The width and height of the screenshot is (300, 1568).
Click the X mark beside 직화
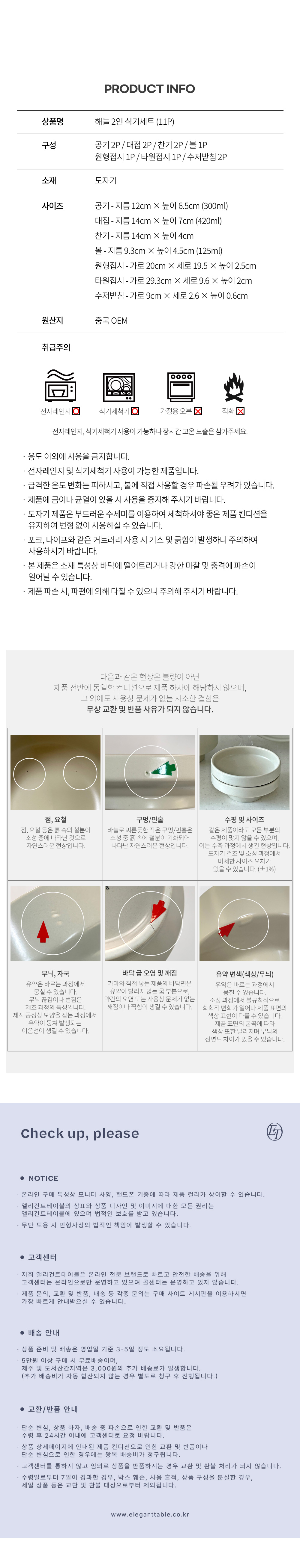pos(240,411)
